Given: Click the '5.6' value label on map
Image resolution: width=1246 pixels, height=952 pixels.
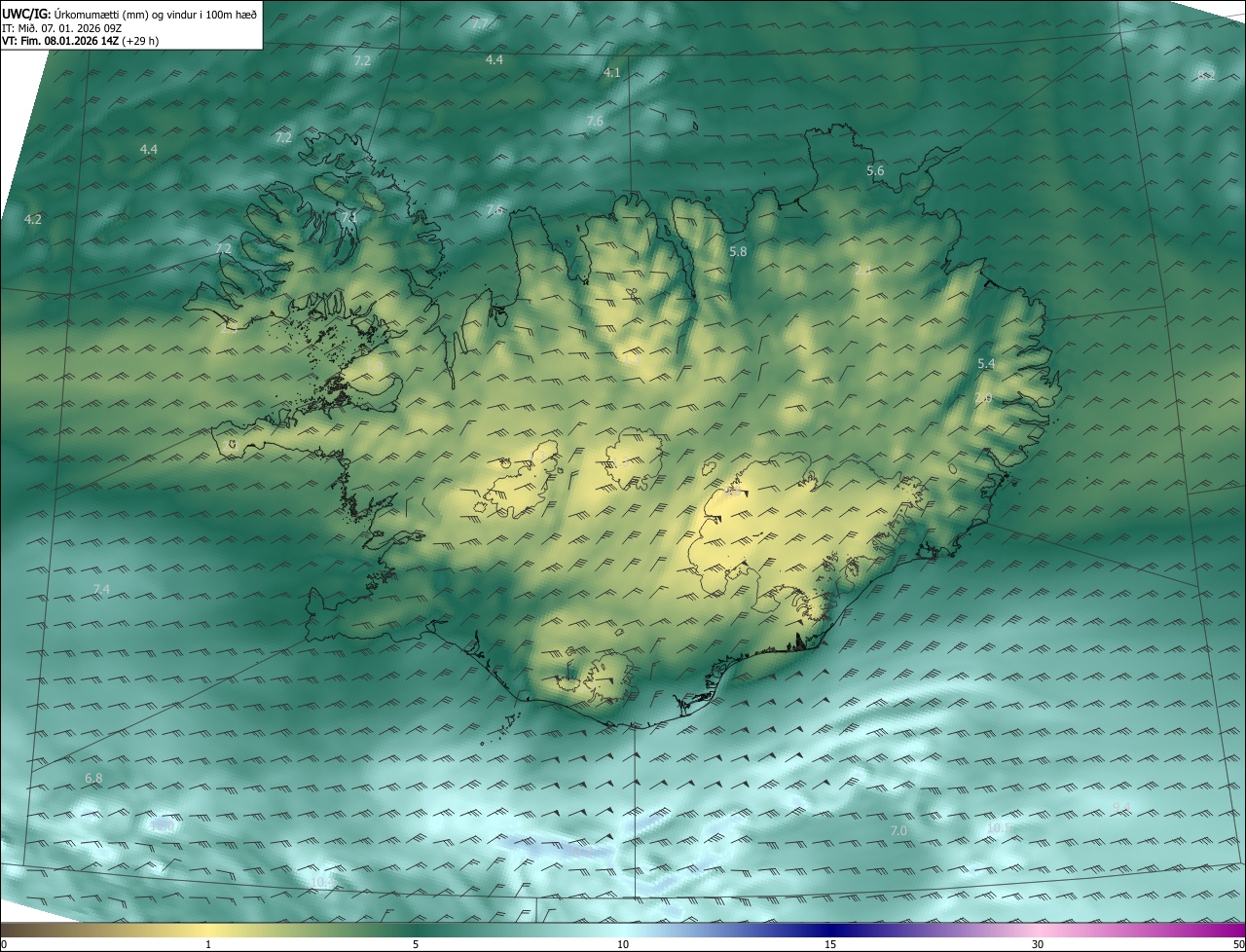Looking at the screenshot, I should [875, 171].
